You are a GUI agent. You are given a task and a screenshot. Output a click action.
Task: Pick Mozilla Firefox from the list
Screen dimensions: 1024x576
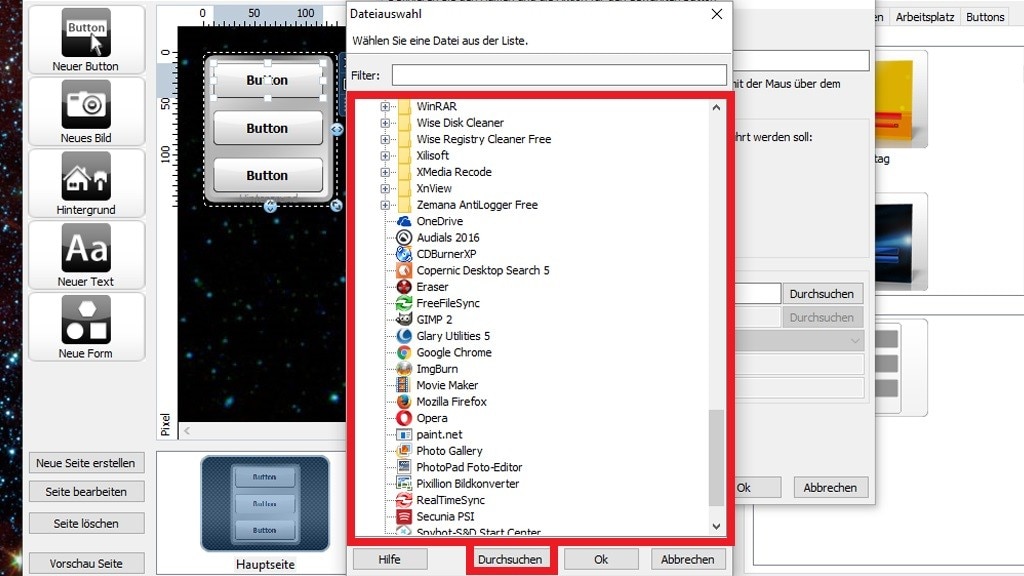click(x=451, y=401)
